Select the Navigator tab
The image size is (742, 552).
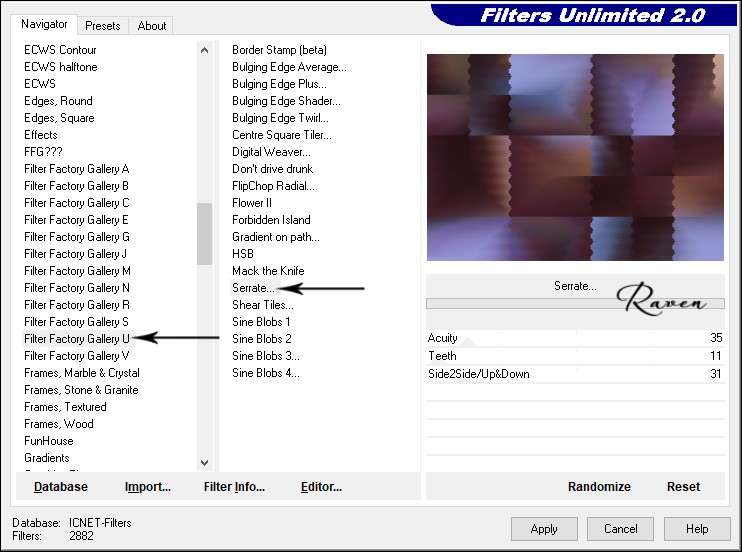pos(45,24)
